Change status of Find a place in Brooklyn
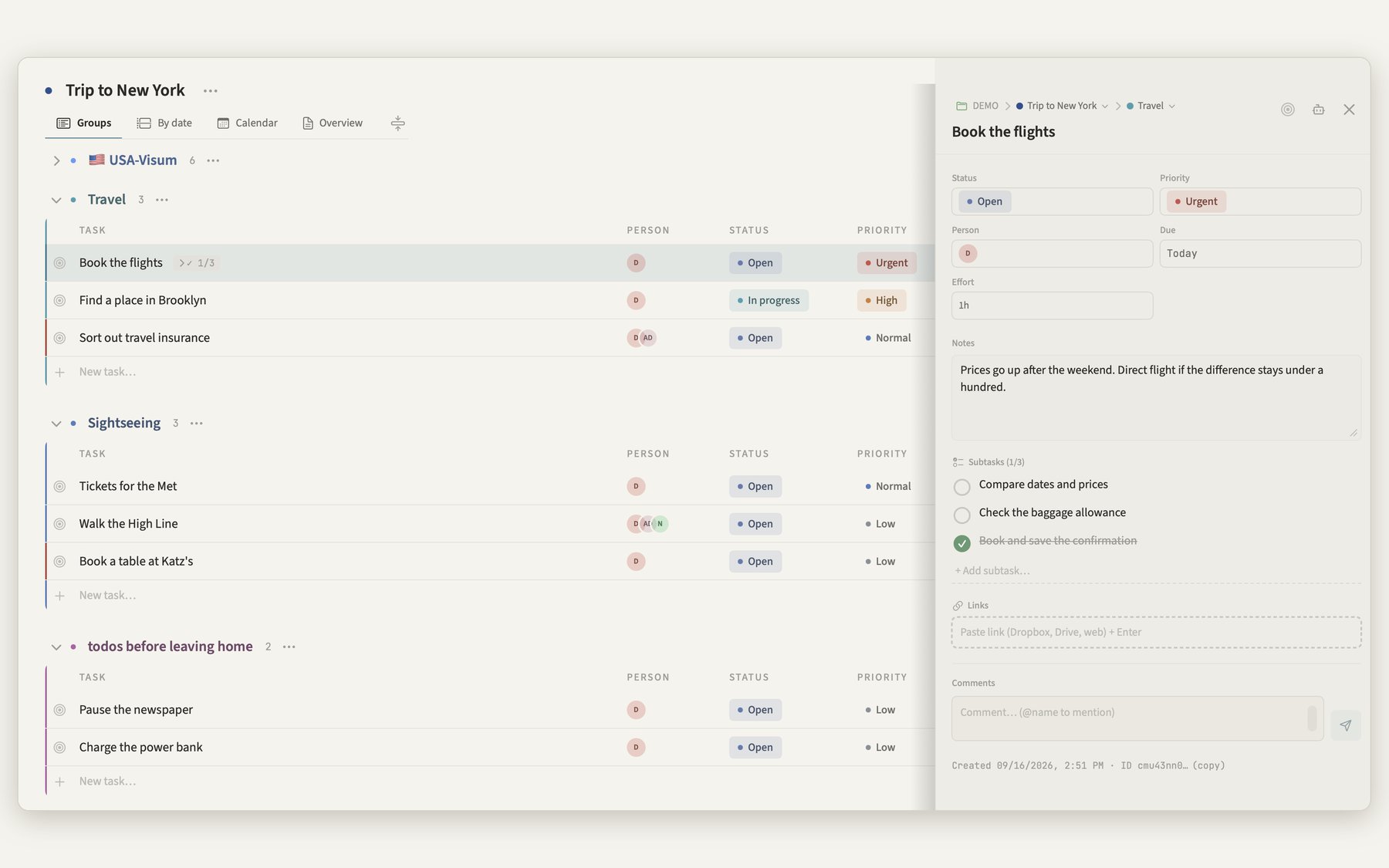Screen dimensions: 1389x868 (x=769, y=300)
